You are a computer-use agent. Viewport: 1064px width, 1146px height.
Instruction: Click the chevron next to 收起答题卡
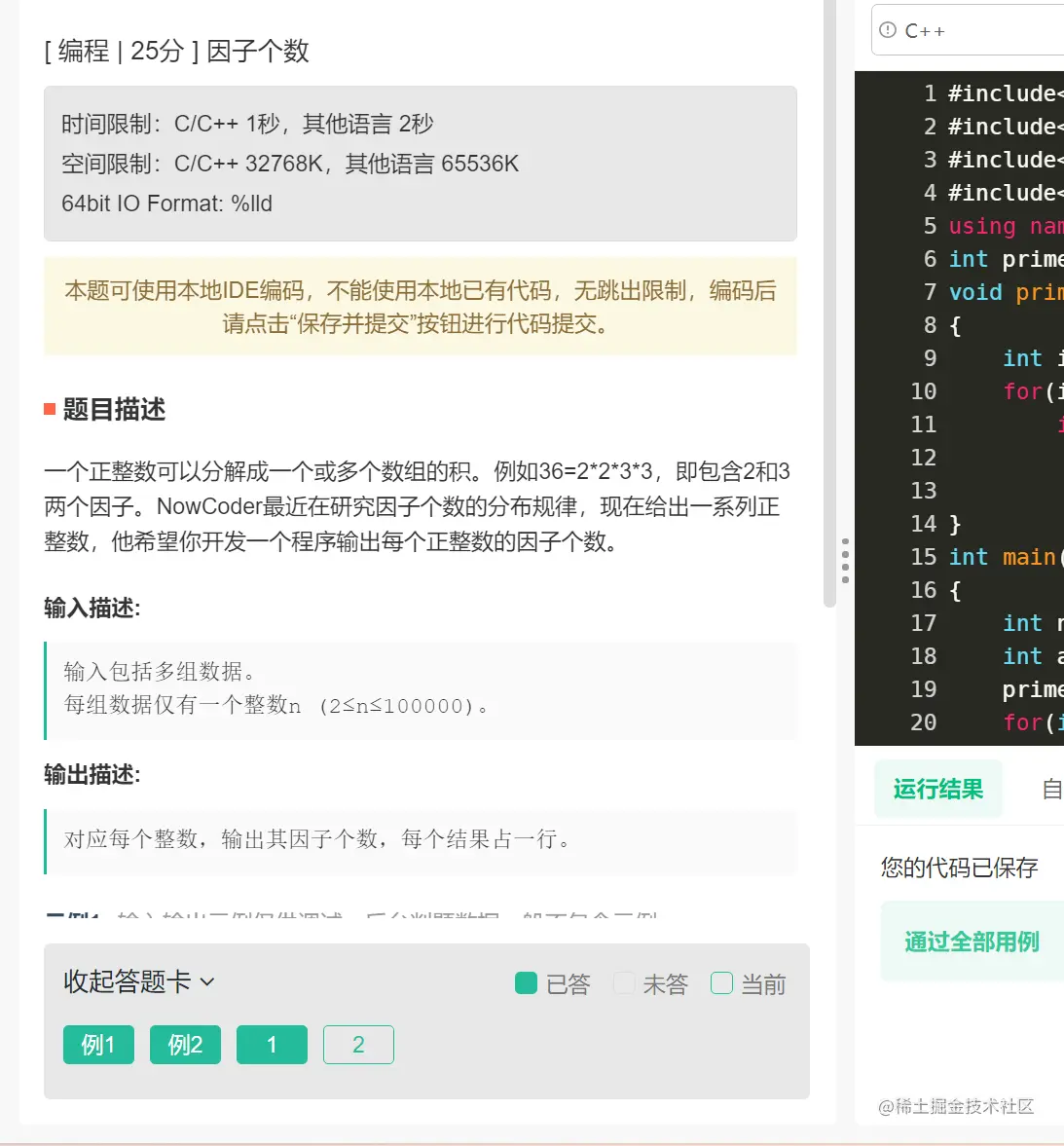(x=206, y=982)
